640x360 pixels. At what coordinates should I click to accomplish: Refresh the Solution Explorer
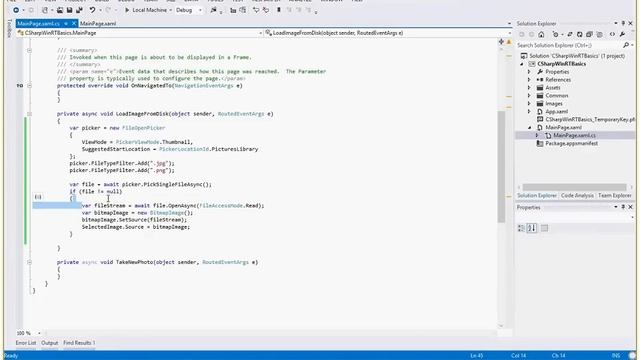(x=580, y=34)
